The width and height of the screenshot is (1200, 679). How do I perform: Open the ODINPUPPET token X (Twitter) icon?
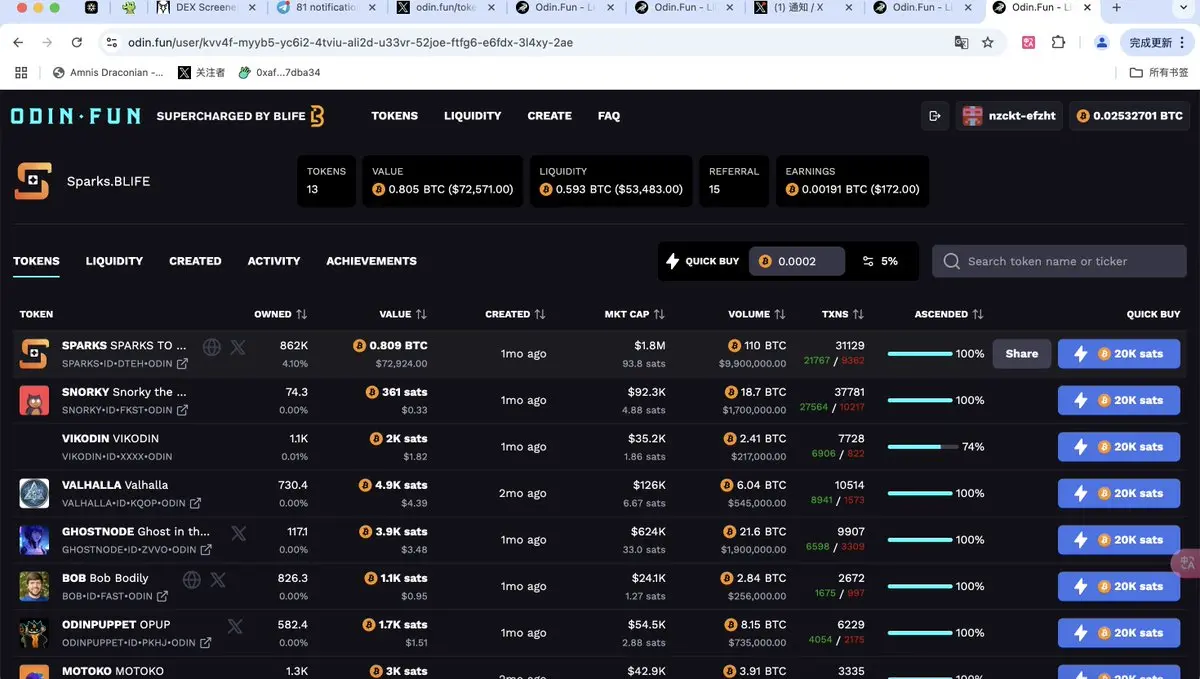coord(235,626)
